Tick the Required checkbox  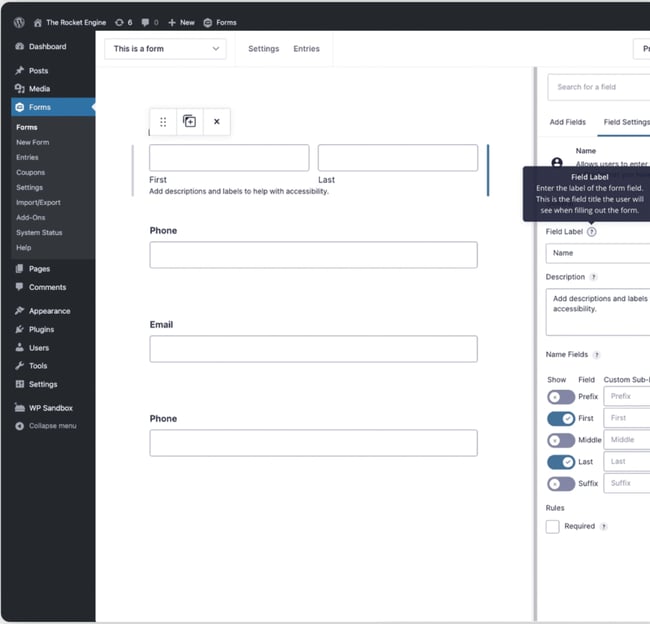(552, 526)
